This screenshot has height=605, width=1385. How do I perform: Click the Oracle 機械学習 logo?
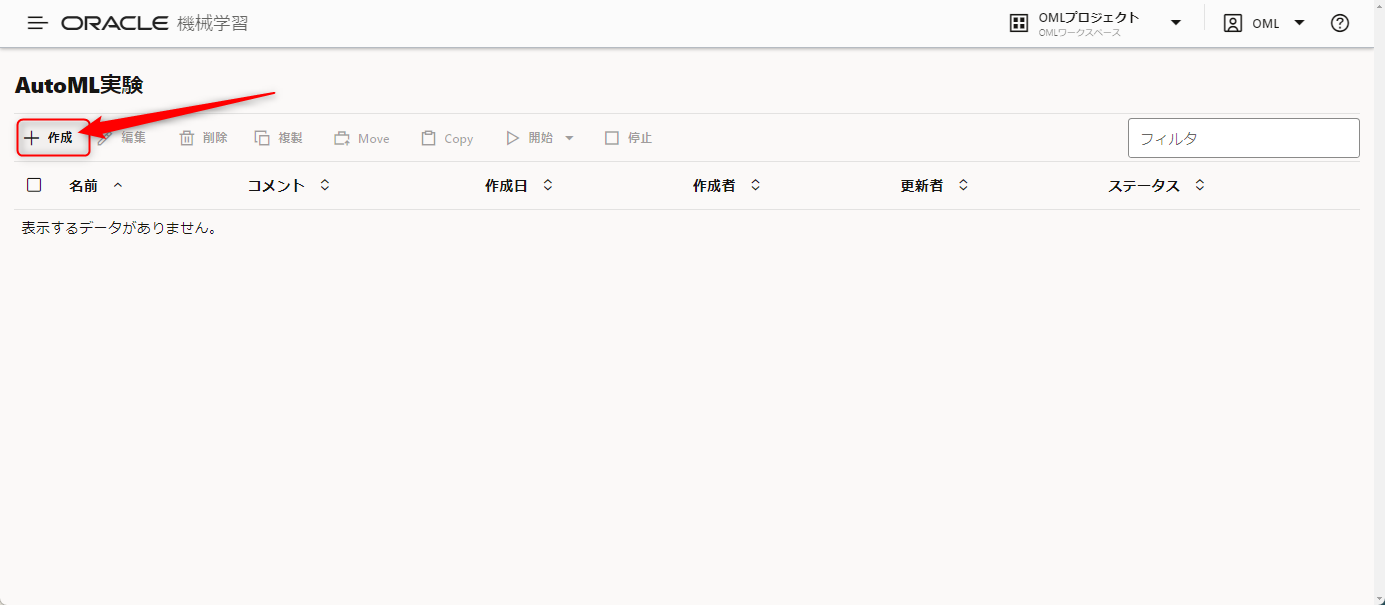[x=155, y=23]
